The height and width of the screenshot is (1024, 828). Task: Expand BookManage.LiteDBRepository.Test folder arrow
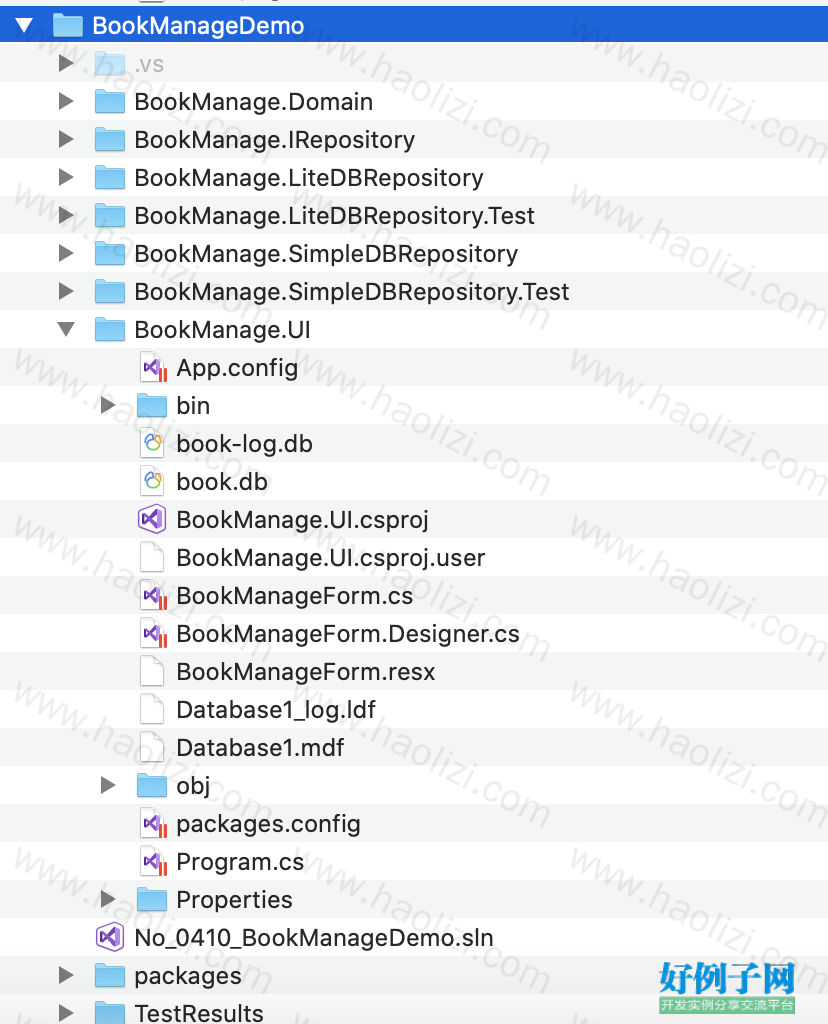(66, 215)
